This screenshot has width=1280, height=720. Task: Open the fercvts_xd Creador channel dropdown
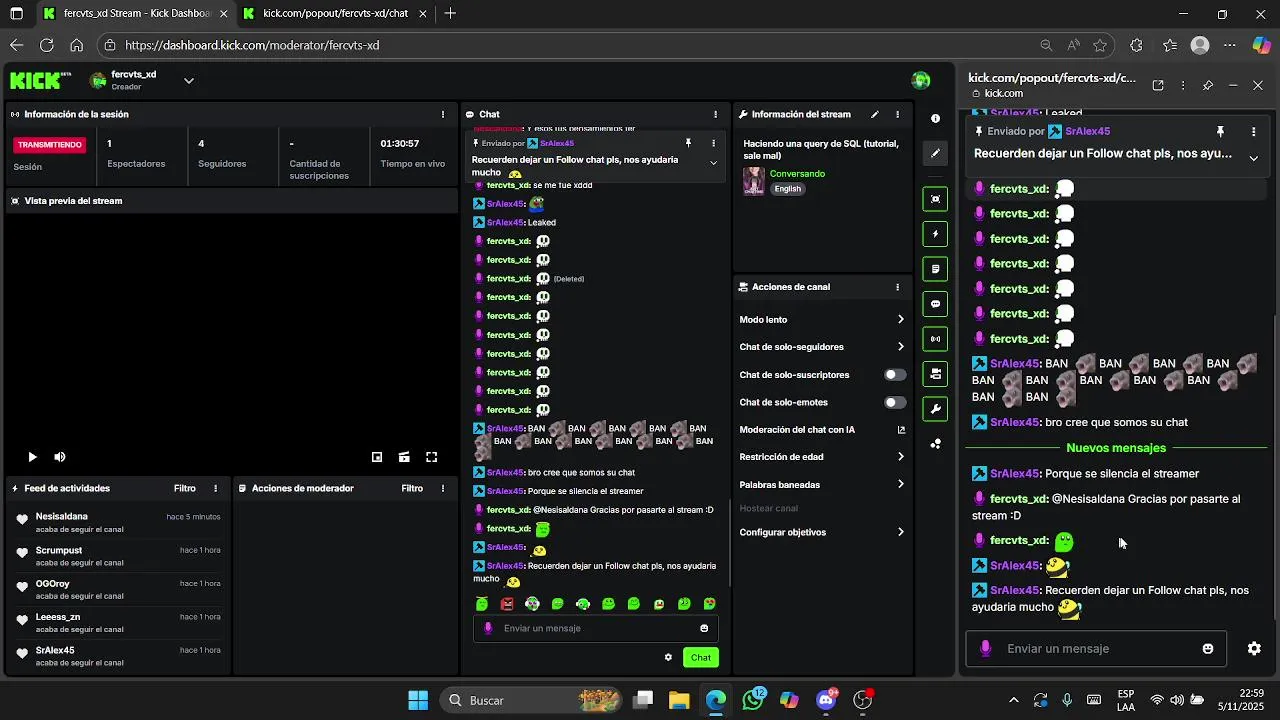click(188, 81)
